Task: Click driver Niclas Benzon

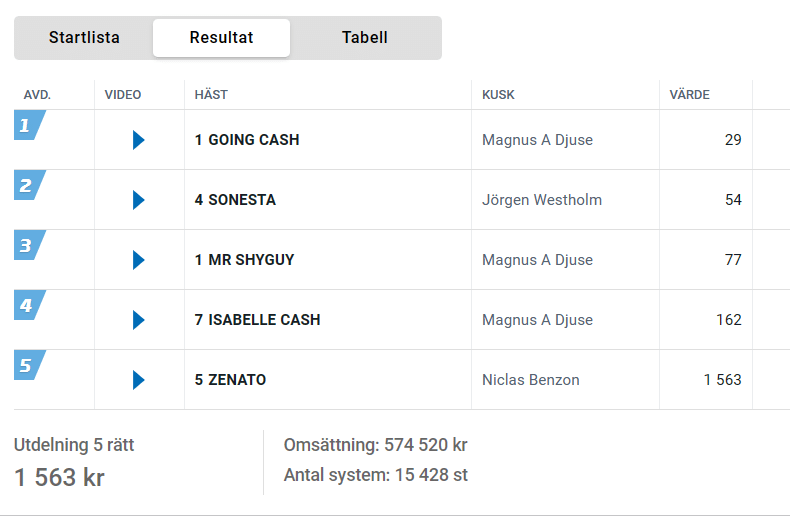Action: [x=531, y=380]
